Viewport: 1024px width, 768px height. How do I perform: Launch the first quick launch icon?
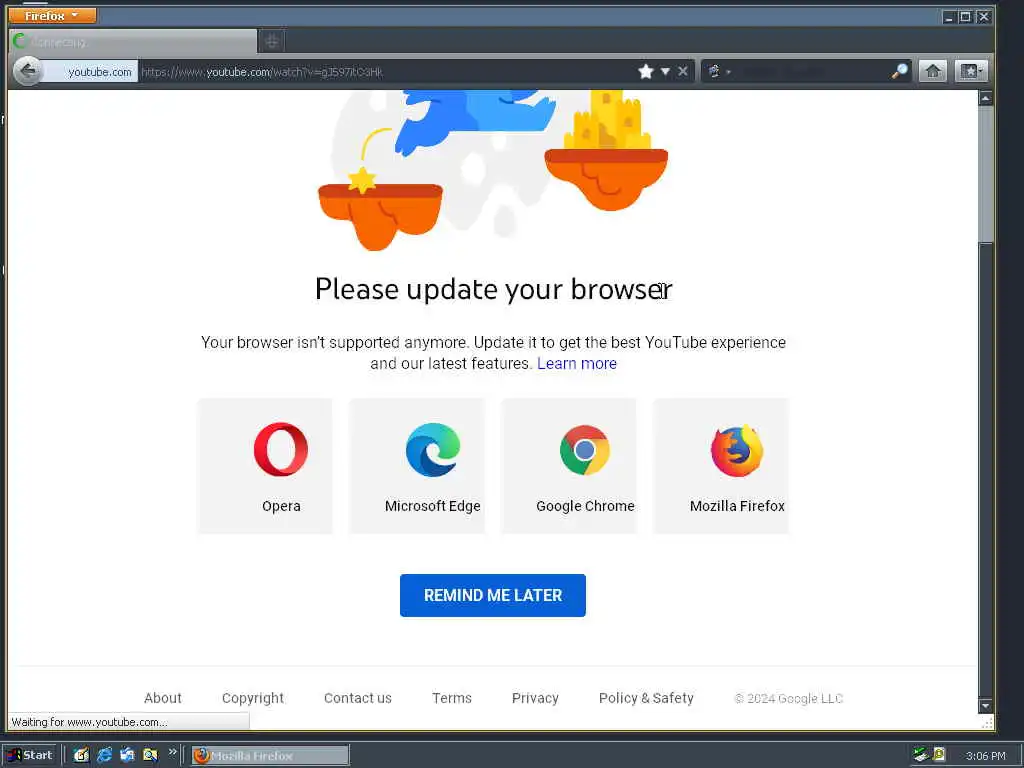tap(81, 756)
